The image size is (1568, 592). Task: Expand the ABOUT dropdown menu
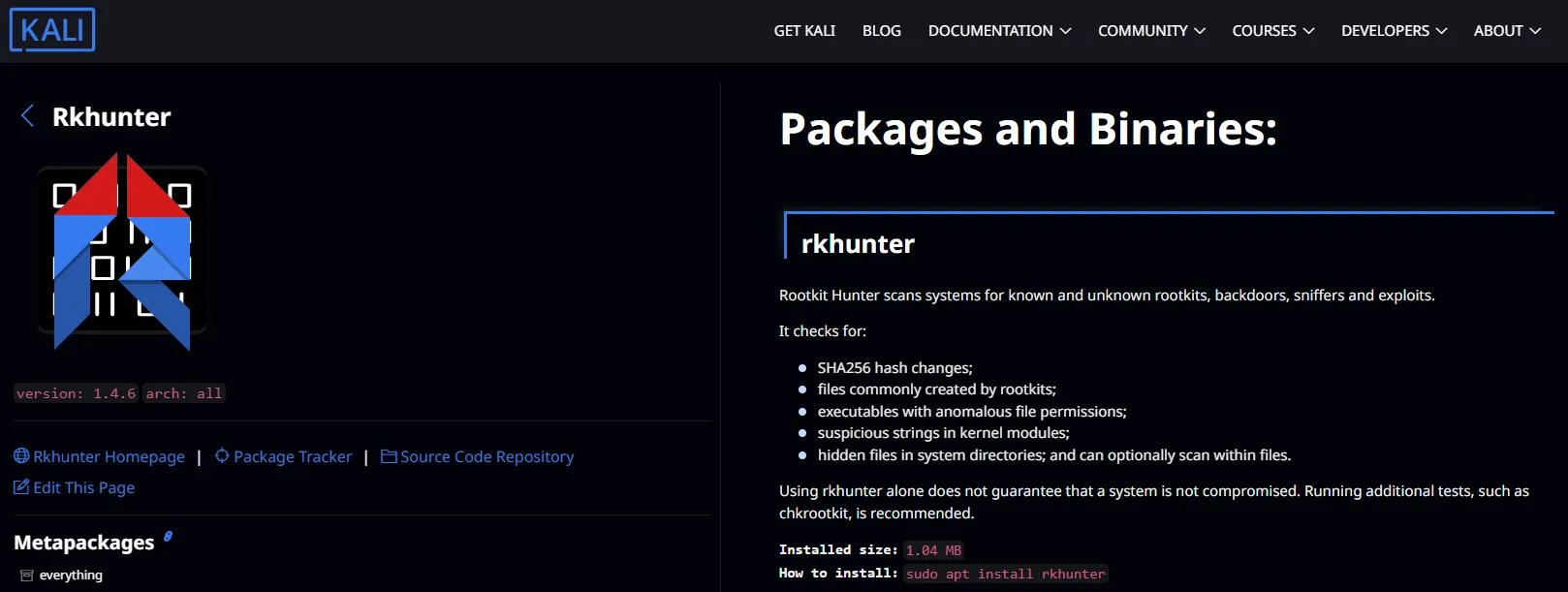tap(1507, 31)
